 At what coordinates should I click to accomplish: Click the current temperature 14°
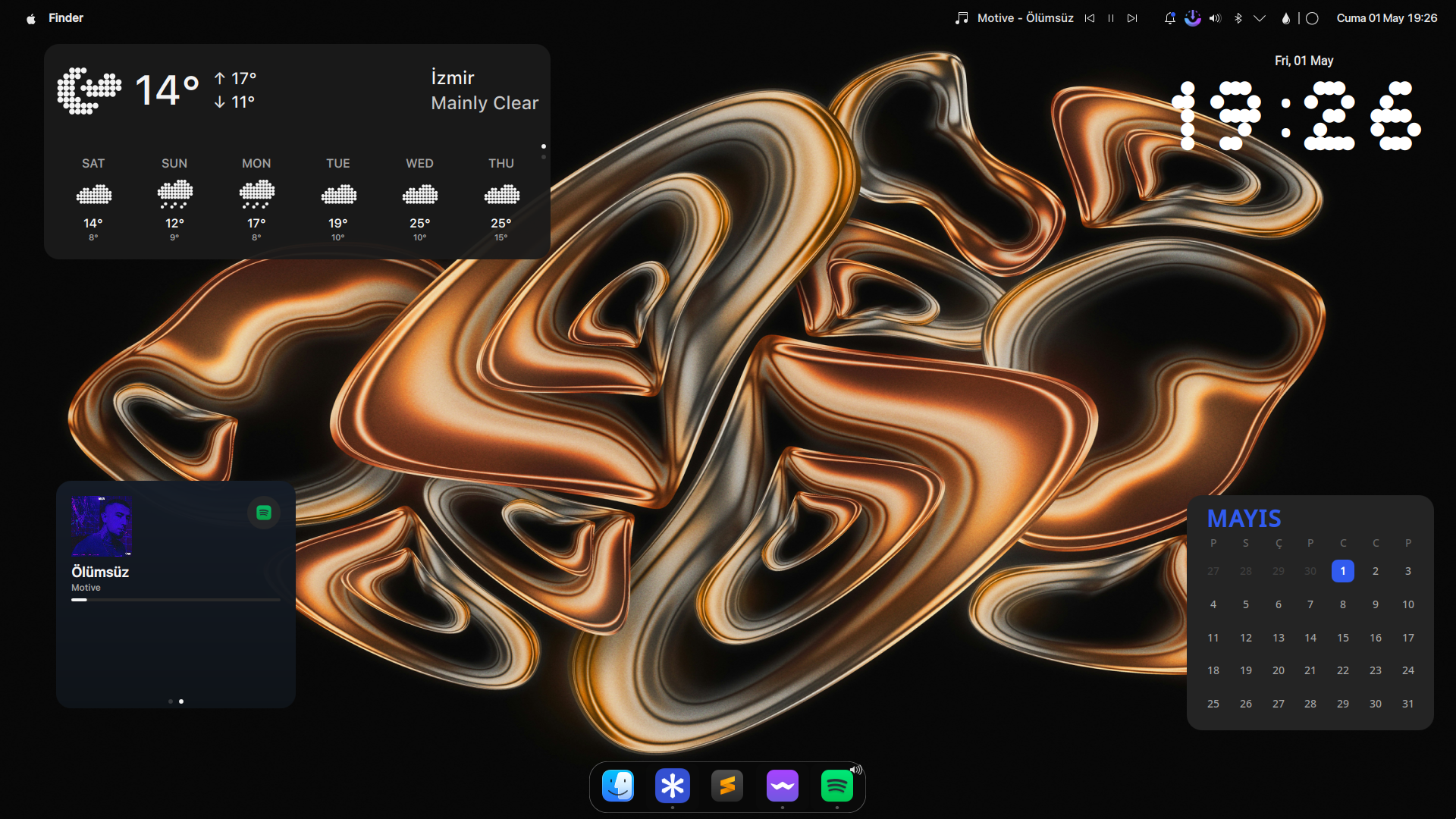coord(168,89)
